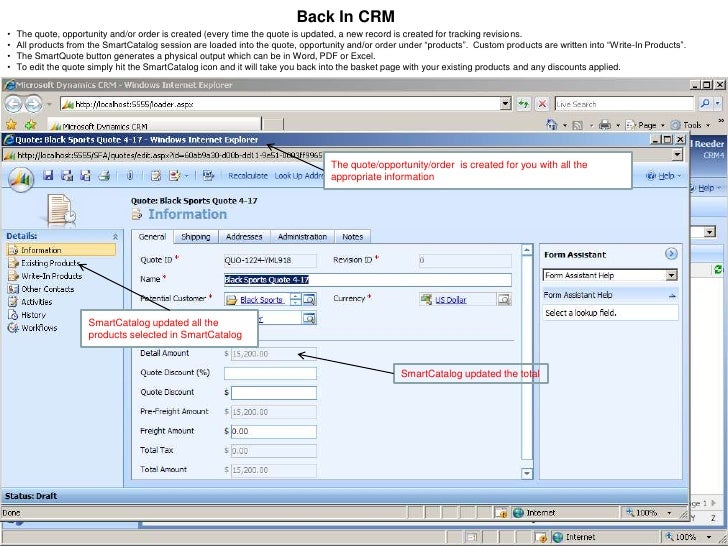Open the Form Assistant Help dropdown
The image size is (728, 546).
click(671, 275)
